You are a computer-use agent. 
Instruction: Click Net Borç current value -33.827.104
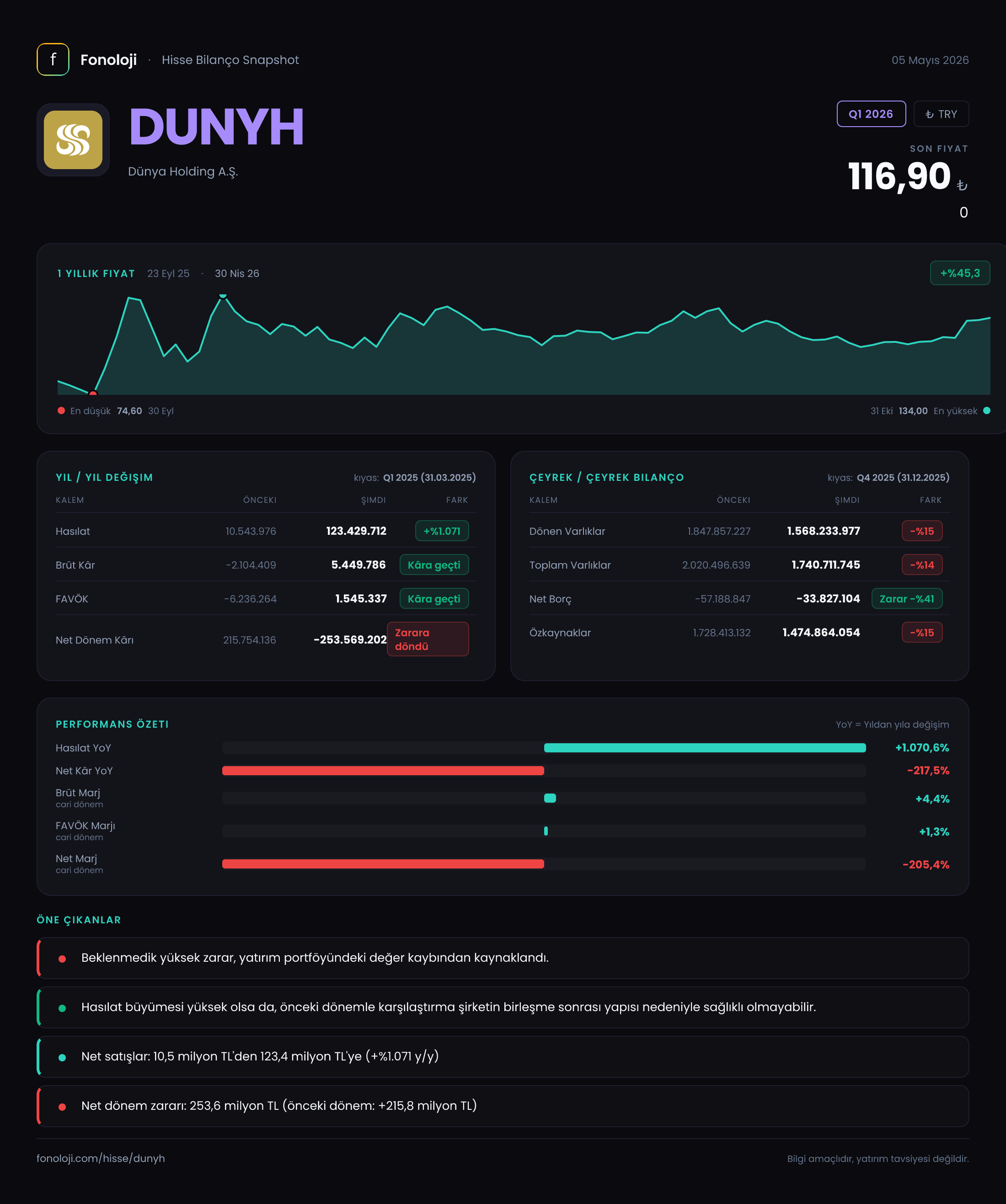(828, 598)
